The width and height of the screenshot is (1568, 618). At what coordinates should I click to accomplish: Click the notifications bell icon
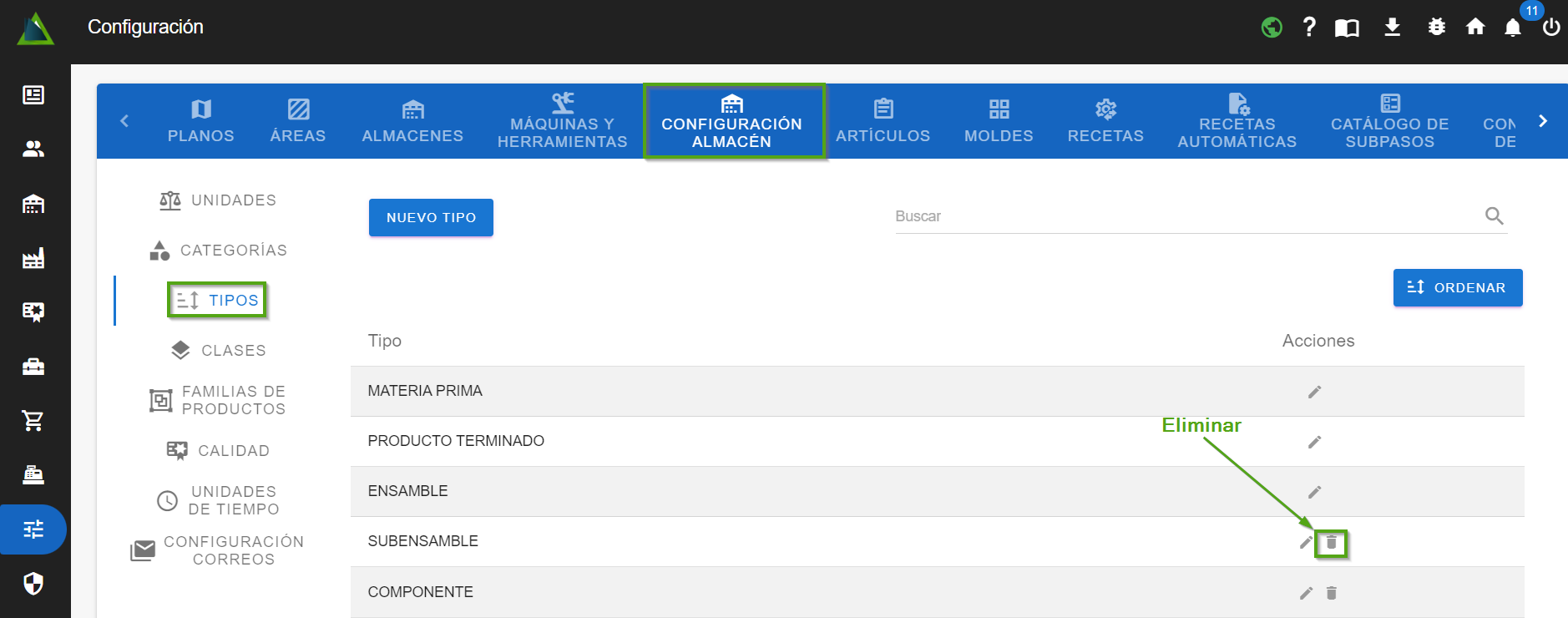click(x=1512, y=28)
